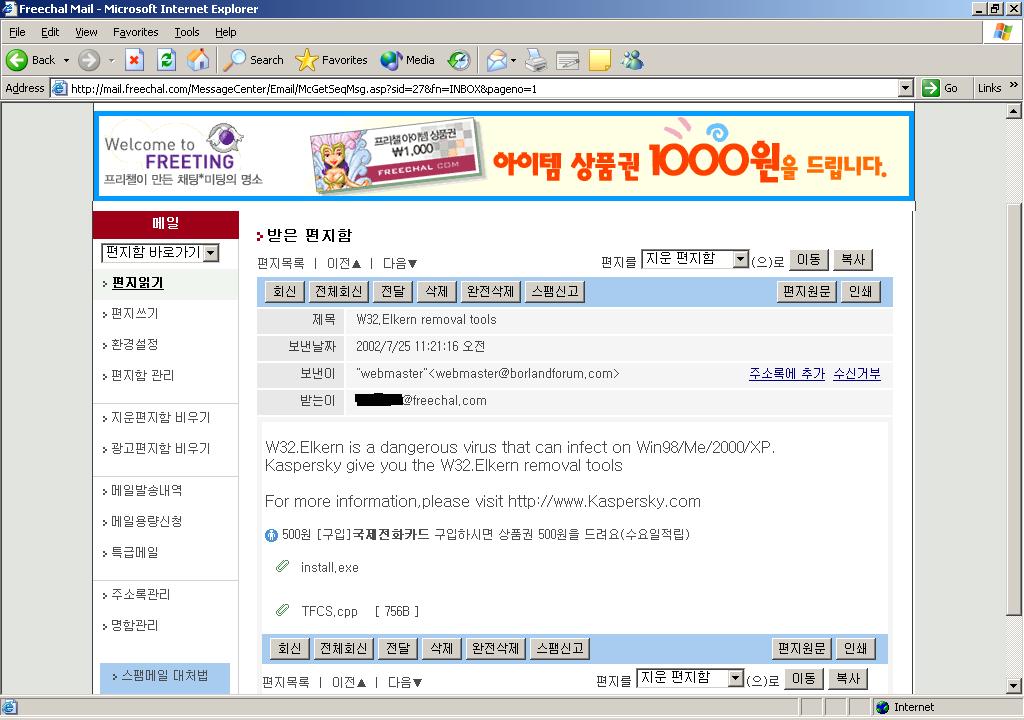Expand the Address bar dropdown arrow
Viewport: 1024px width, 720px height.
point(905,88)
